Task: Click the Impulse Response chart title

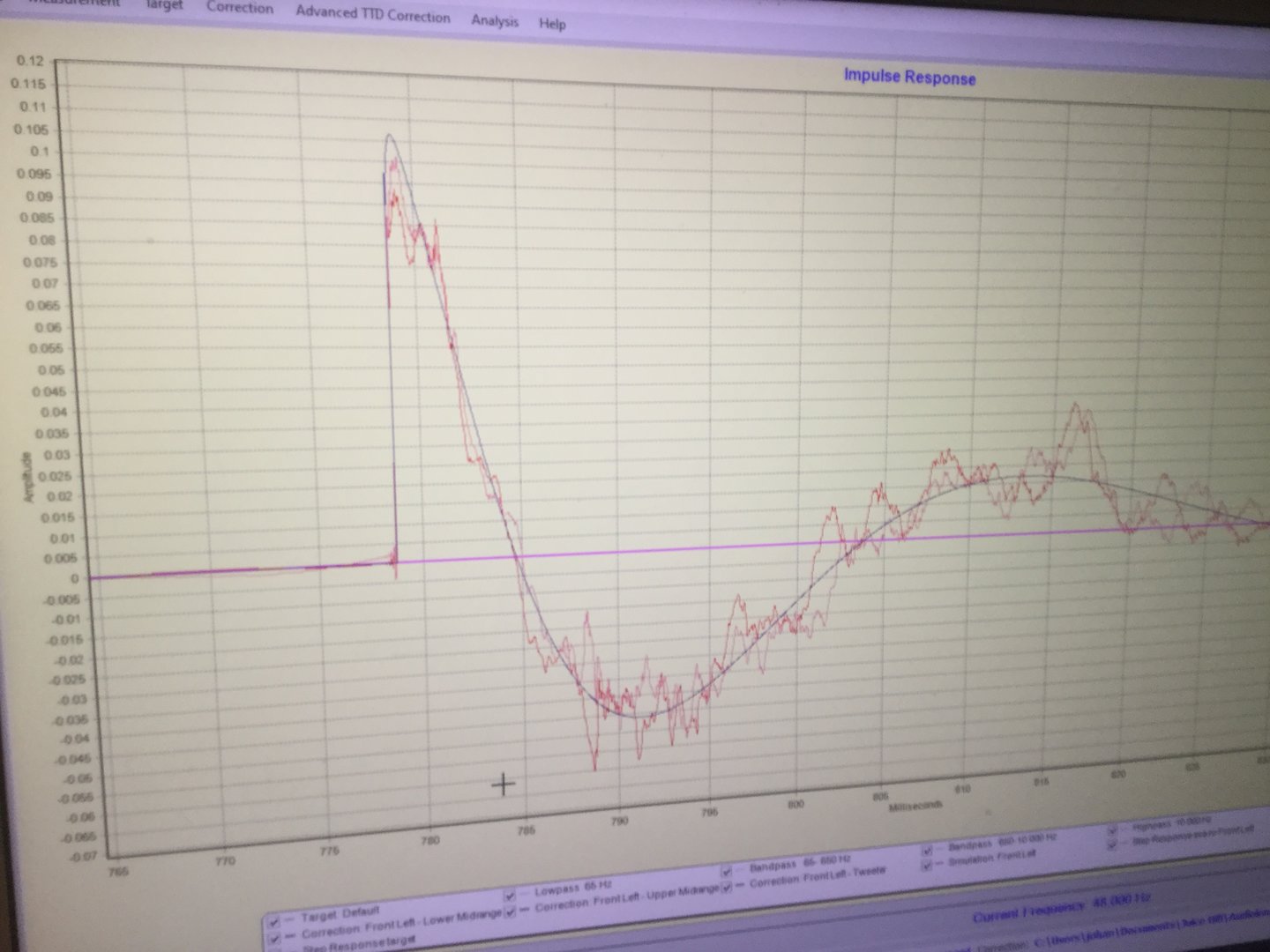Action: tap(909, 77)
